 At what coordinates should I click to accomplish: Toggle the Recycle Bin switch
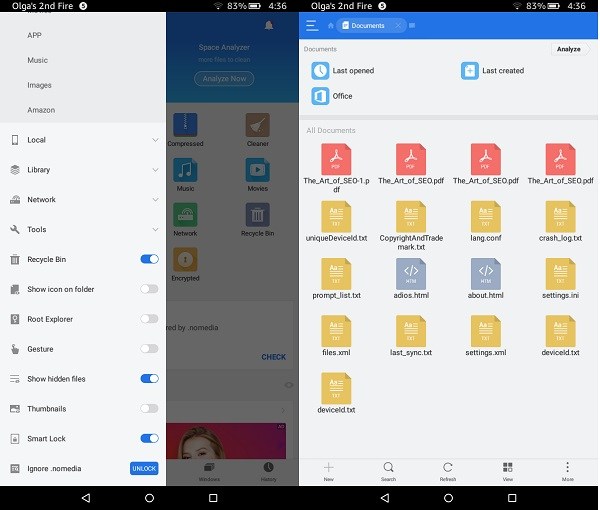pos(149,259)
